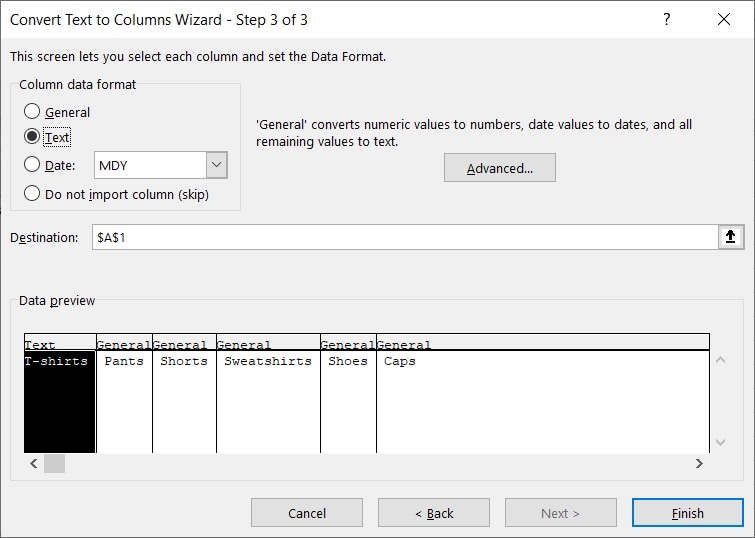Click the preview's right scroll arrow
755x538 pixels.
699,463
